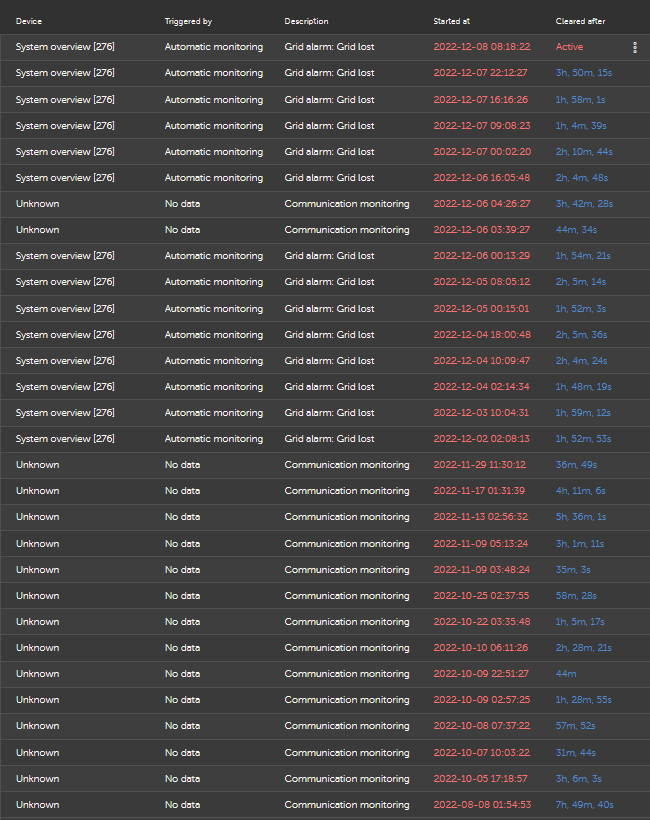Viewport: 650px width, 820px height.
Task: Select row with 44m cleared duration
Action: (325, 674)
